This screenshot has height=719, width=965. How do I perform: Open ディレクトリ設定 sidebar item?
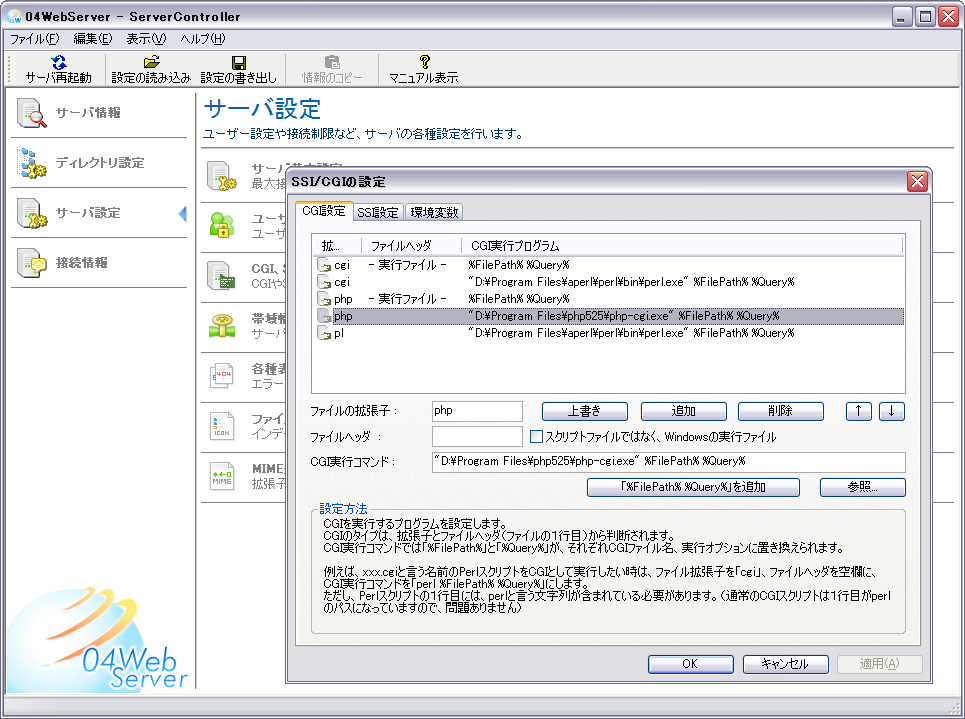point(98,163)
